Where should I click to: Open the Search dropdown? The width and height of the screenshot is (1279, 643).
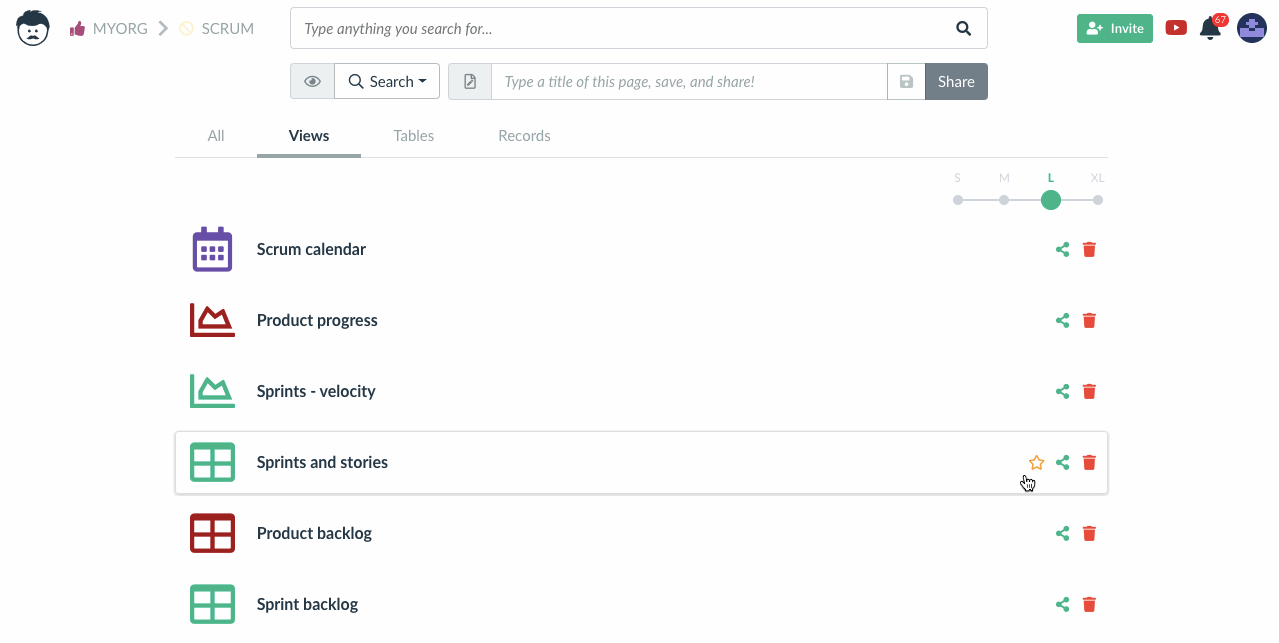pos(387,82)
